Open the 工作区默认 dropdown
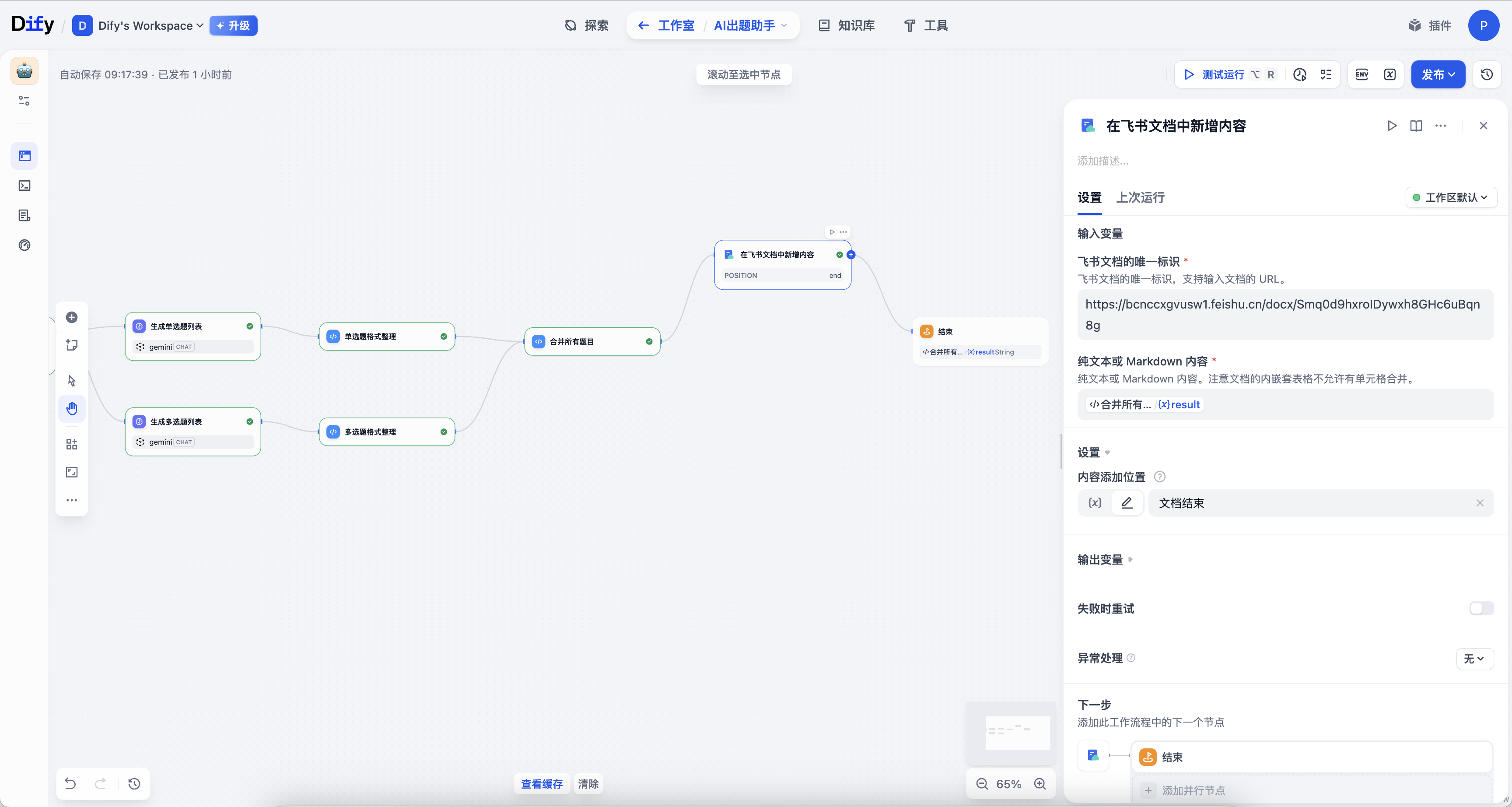The height and width of the screenshot is (807, 1512). pyautogui.click(x=1450, y=197)
